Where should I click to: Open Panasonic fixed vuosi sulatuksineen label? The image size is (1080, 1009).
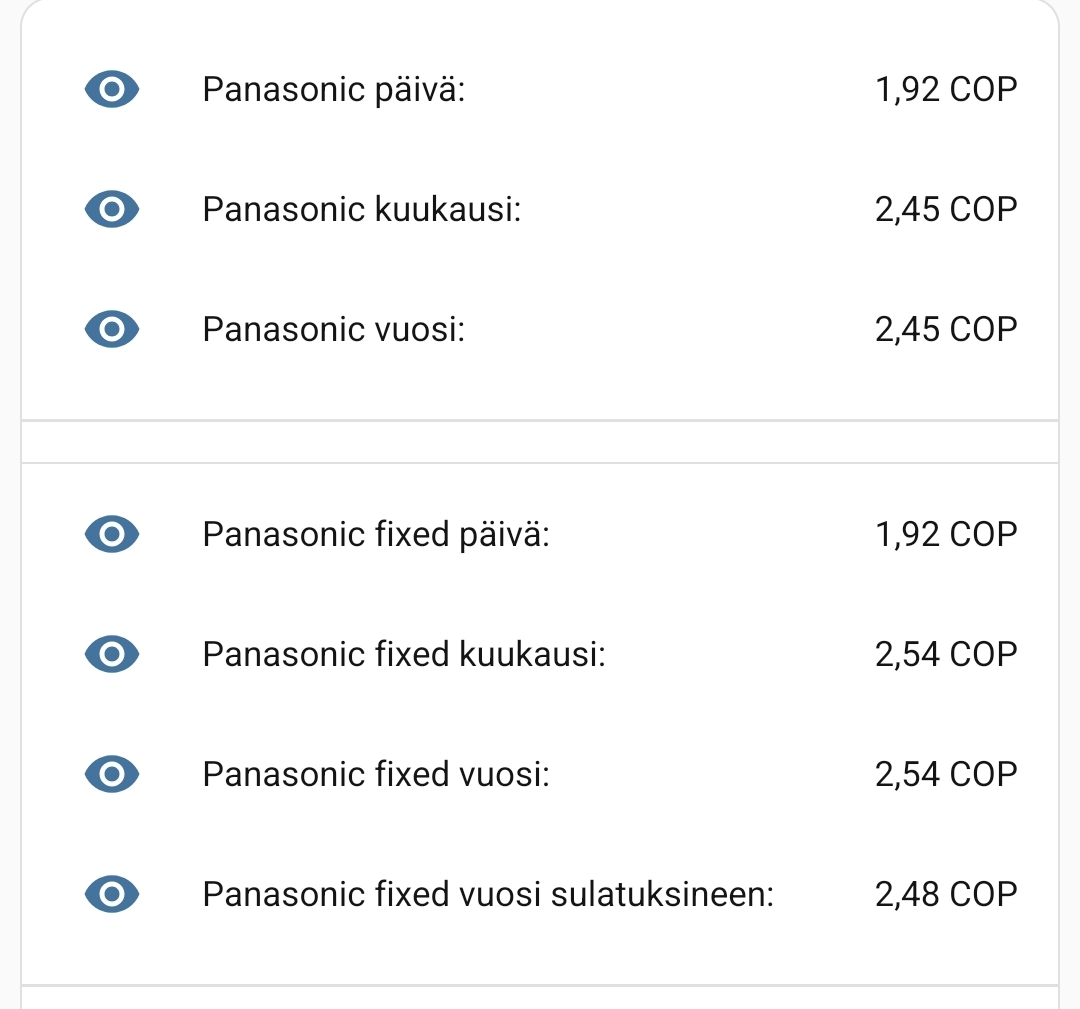click(x=488, y=893)
